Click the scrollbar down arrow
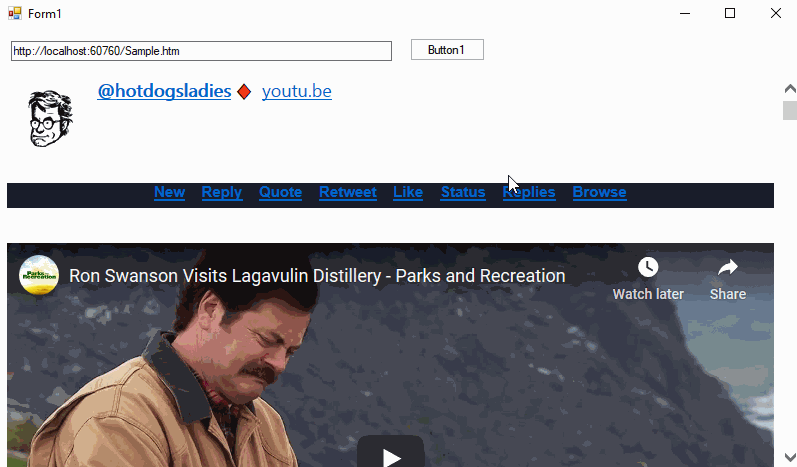This screenshot has width=797, height=467. 790,457
